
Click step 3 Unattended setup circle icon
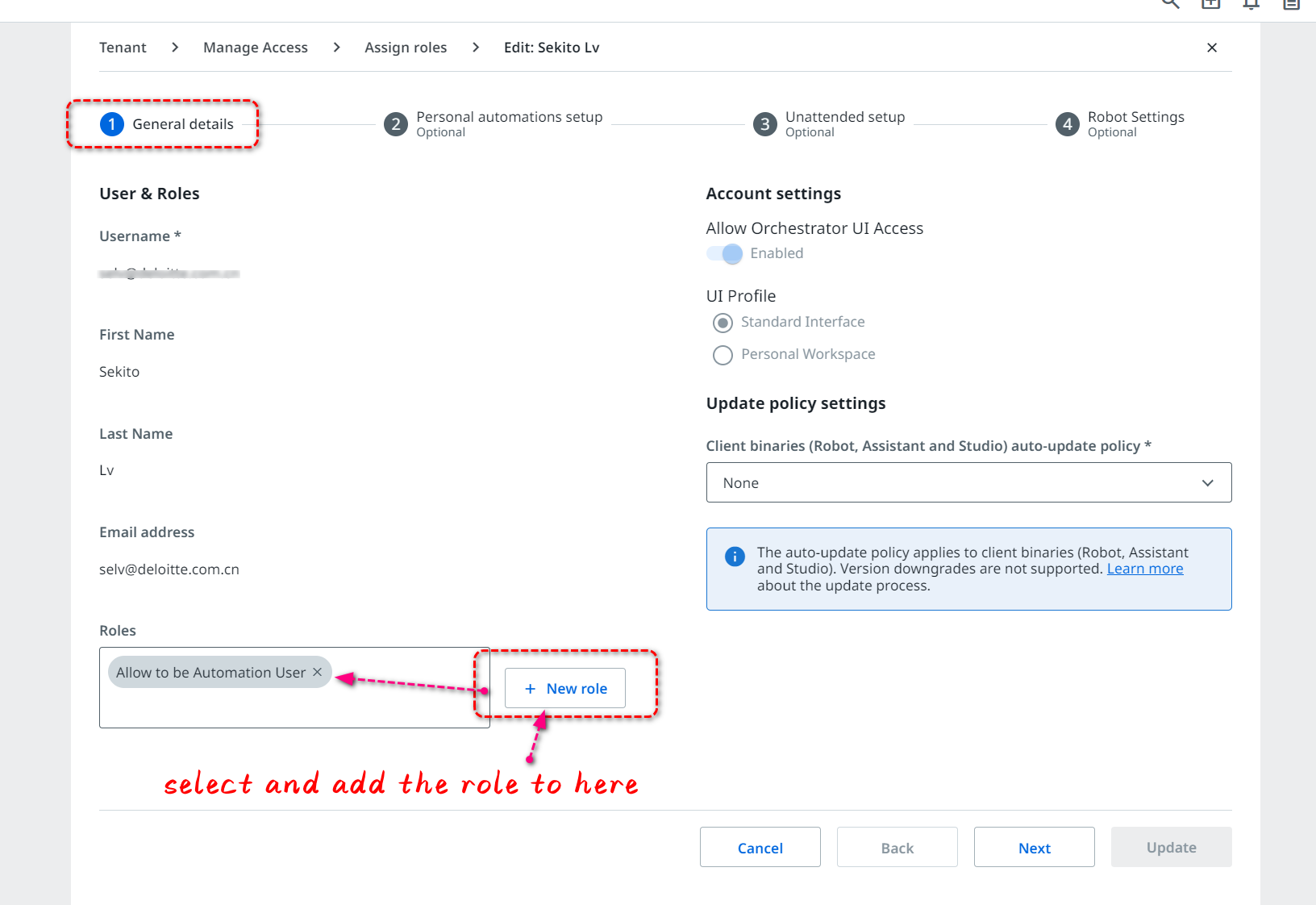click(x=764, y=123)
